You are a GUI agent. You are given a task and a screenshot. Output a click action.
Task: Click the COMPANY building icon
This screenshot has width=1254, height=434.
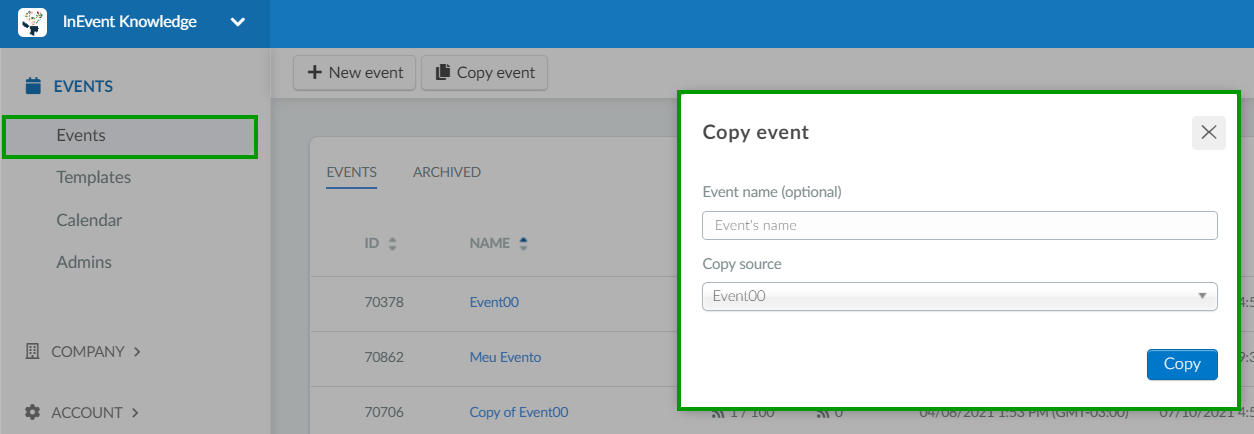[32, 352]
